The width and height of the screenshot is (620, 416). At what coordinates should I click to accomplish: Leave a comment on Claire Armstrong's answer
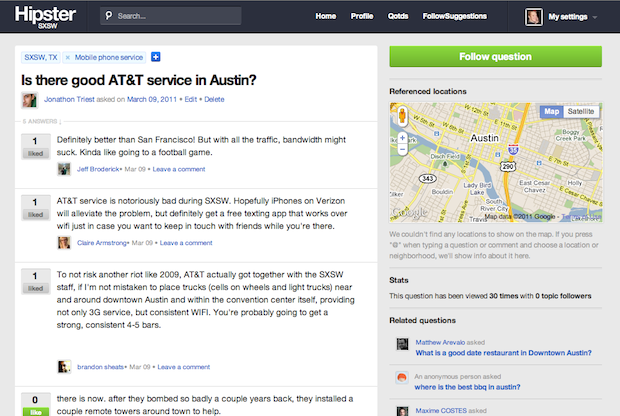click(186, 243)
